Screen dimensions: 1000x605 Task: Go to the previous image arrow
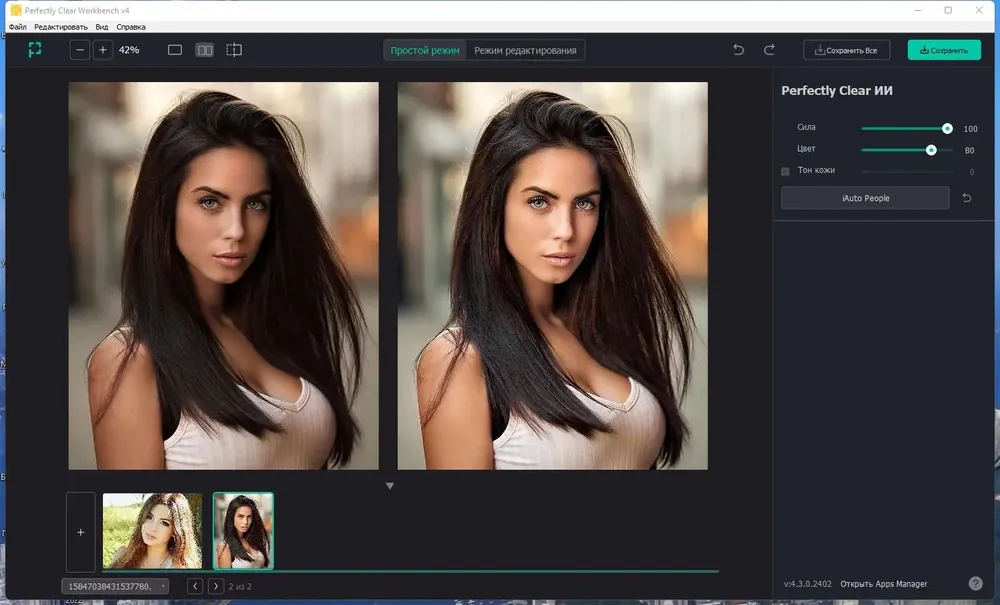coord(195,586)
